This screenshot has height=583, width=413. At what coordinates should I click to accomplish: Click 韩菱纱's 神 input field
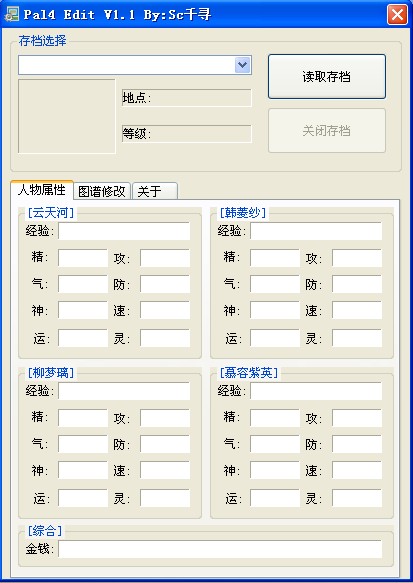click(x=275, y=310)
